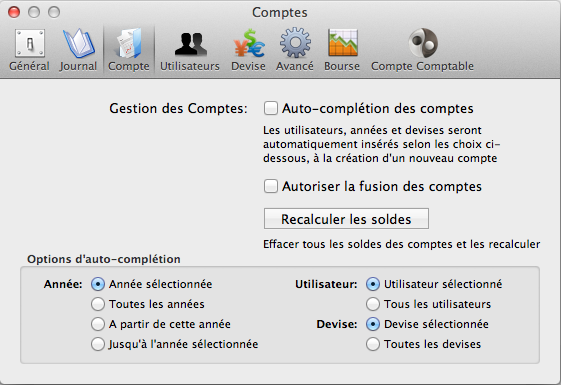Open the Utilisateurs preferences pane
Viewport: 561px width, 385px height.
pyautogui.click(x=190, y=50)
